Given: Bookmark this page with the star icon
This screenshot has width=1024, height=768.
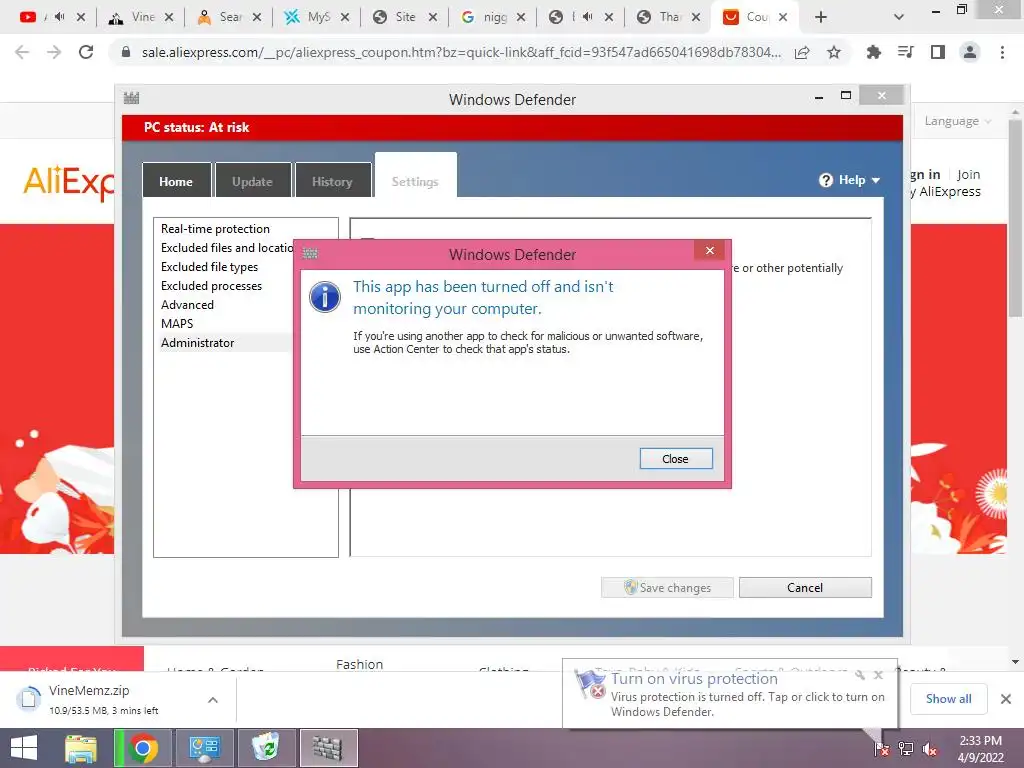Looking at the screenshot, I should click(x=834, y=52).
